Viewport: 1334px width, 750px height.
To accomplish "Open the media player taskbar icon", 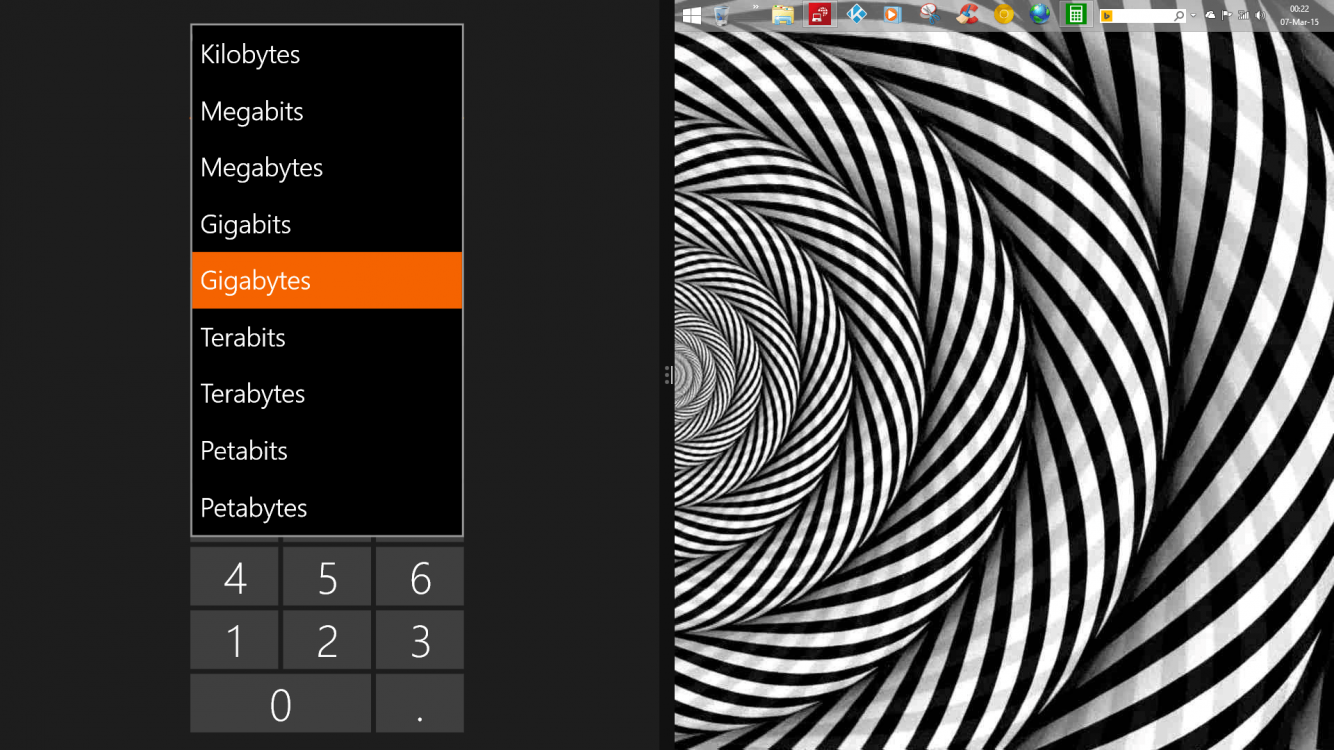I will click(x=893, y=15).
